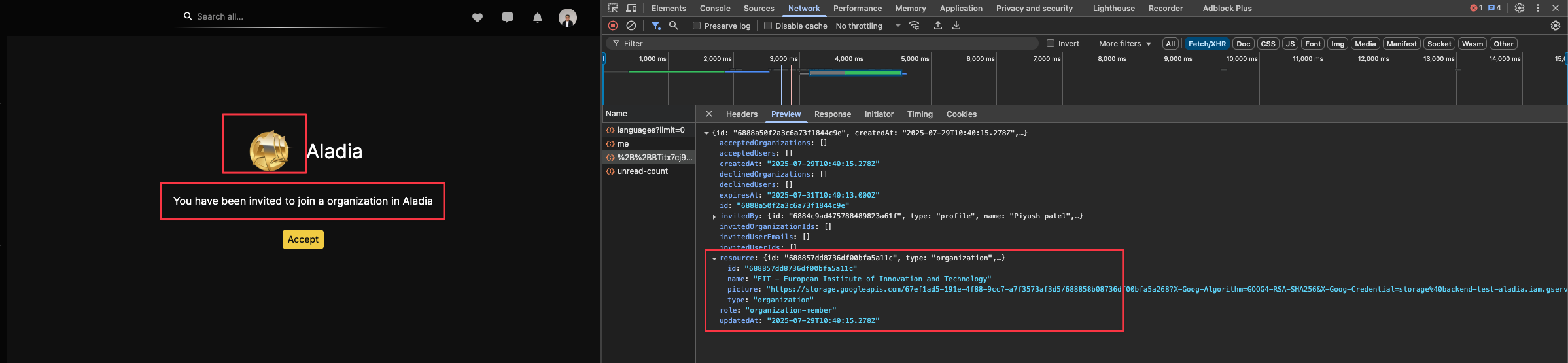Enable the Disable cache checkbox

tap(768, 26)
